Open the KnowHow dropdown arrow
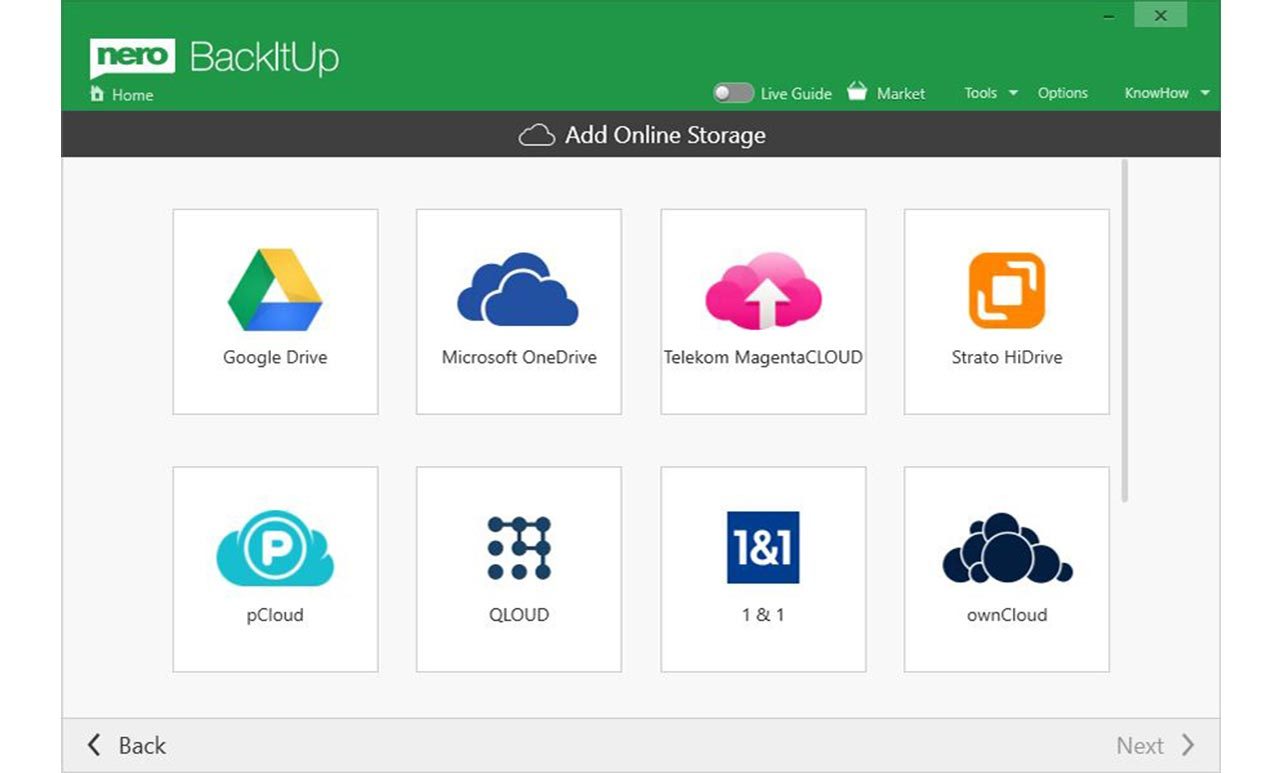 (1205, 93)
